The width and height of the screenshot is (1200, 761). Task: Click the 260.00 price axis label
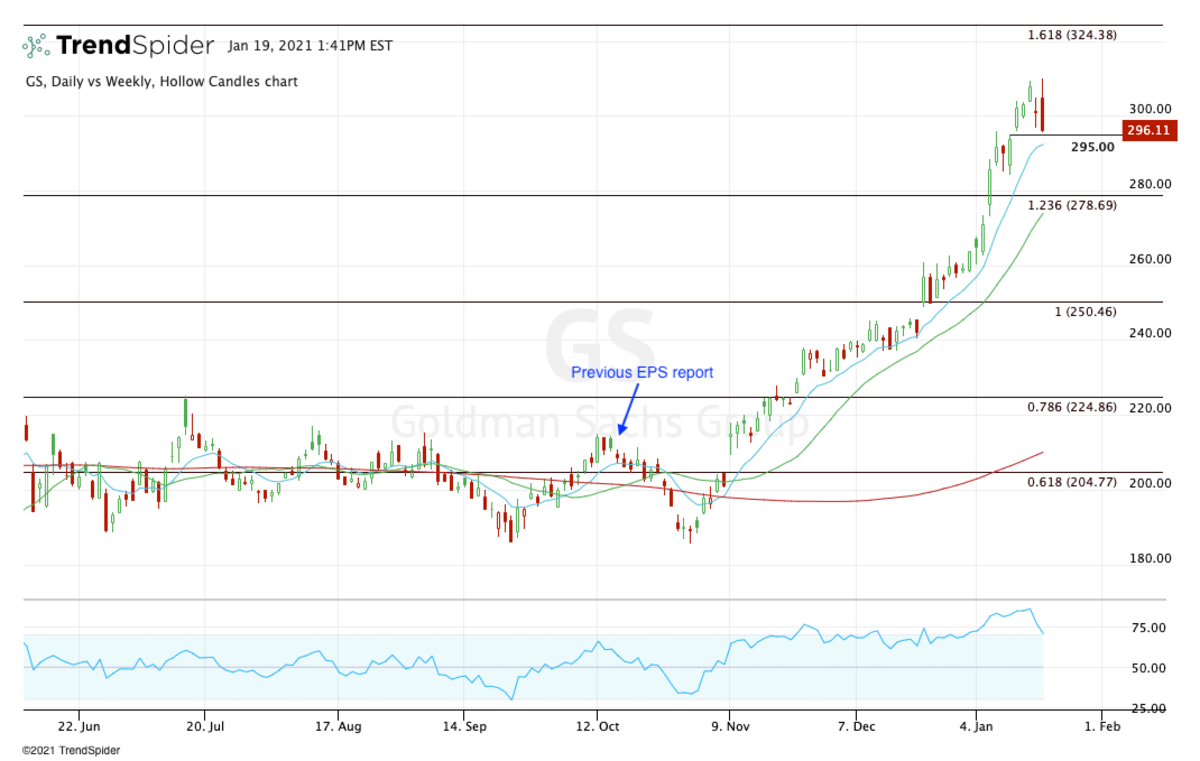tap(1150, 259)
